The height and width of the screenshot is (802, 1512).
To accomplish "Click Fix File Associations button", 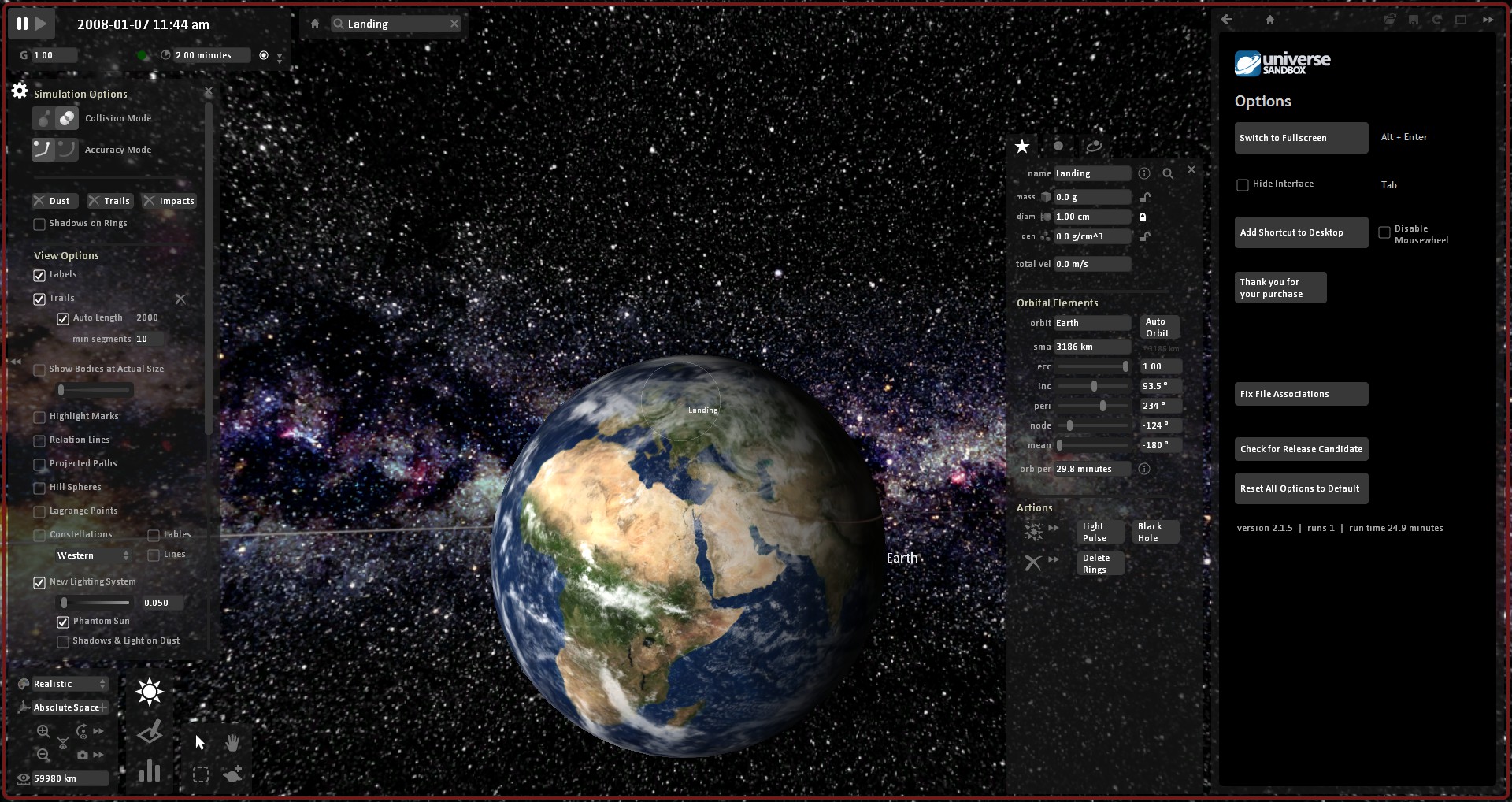I will [x=1301, y=394].
